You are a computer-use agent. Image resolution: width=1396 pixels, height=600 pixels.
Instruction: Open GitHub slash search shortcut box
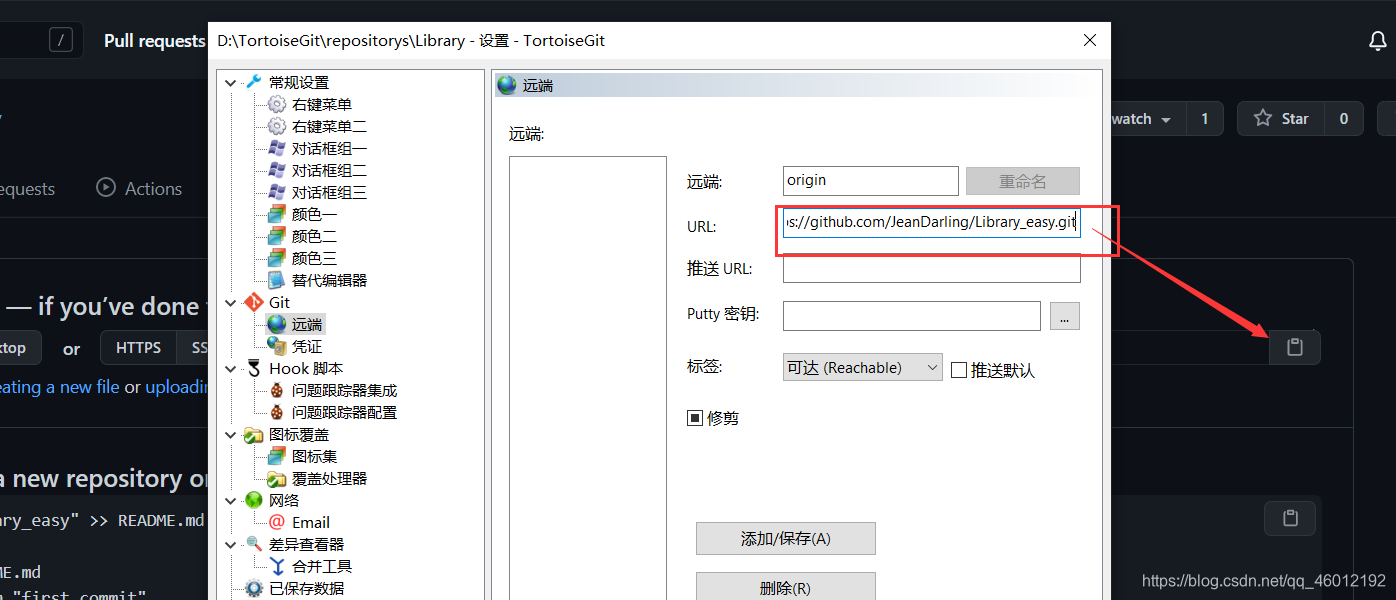point(61,41)
